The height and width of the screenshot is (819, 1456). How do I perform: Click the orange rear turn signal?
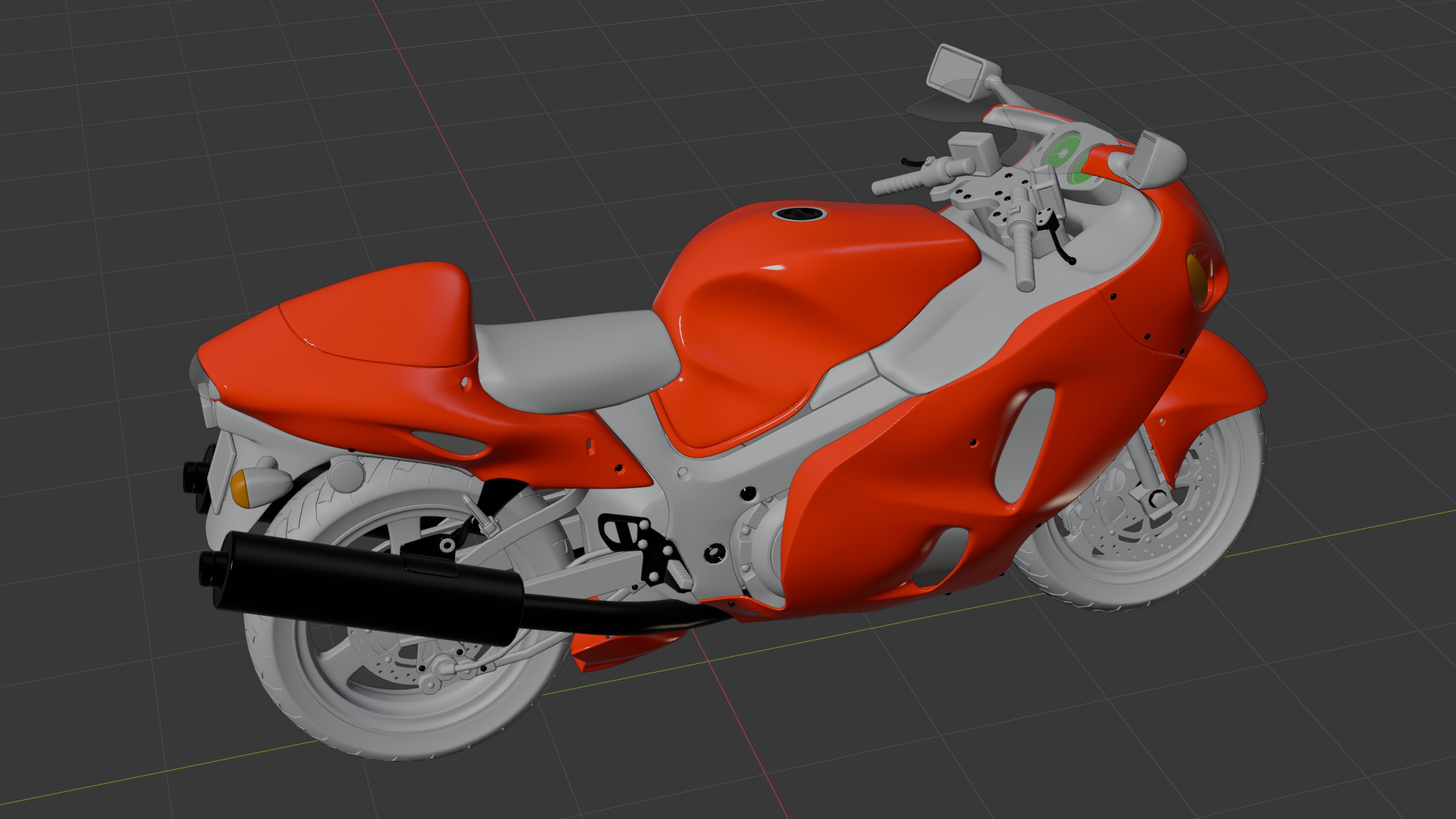242,488
